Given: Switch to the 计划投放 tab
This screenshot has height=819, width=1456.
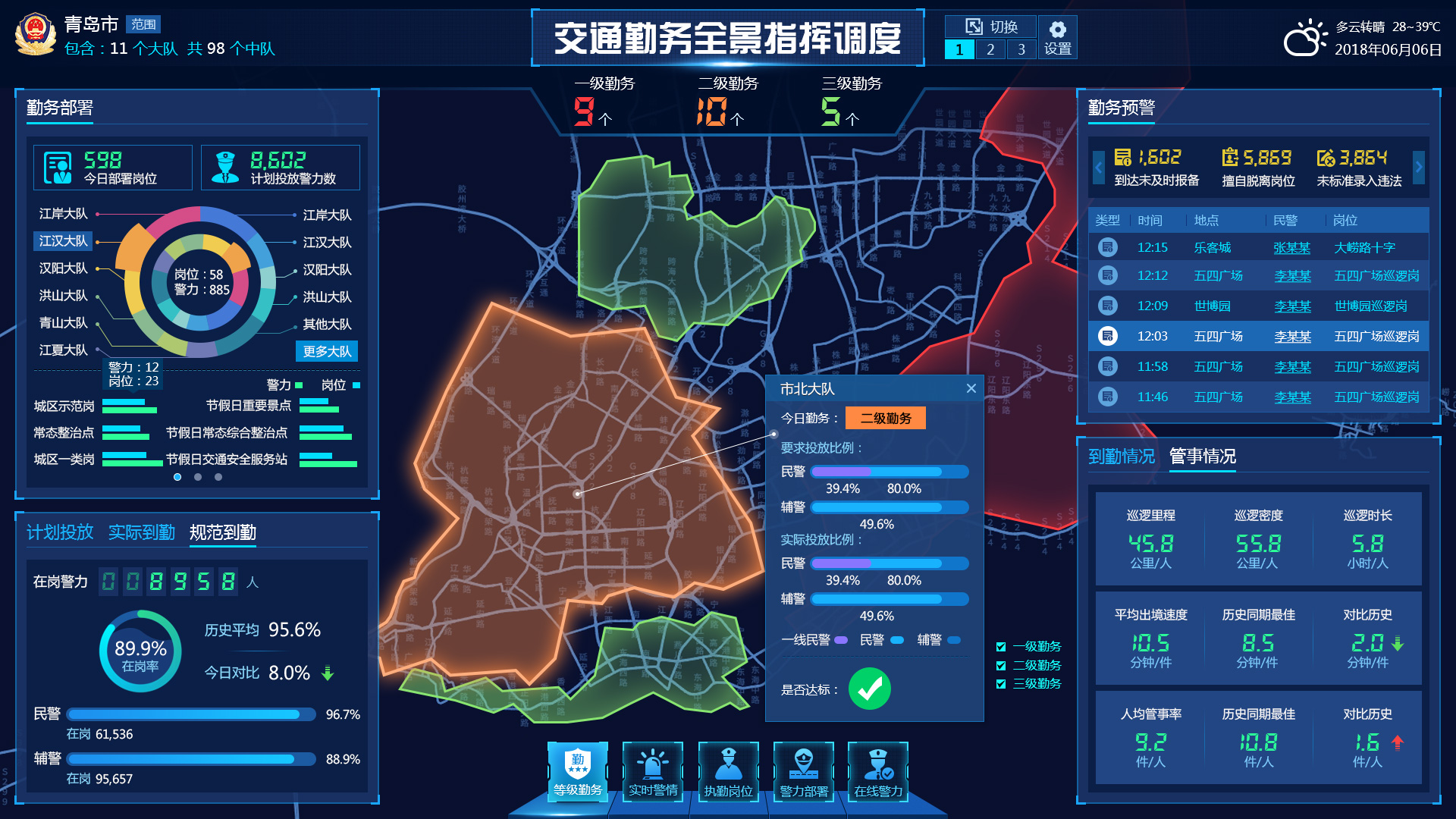Looking at the screenshot, I should click(60, 532).
